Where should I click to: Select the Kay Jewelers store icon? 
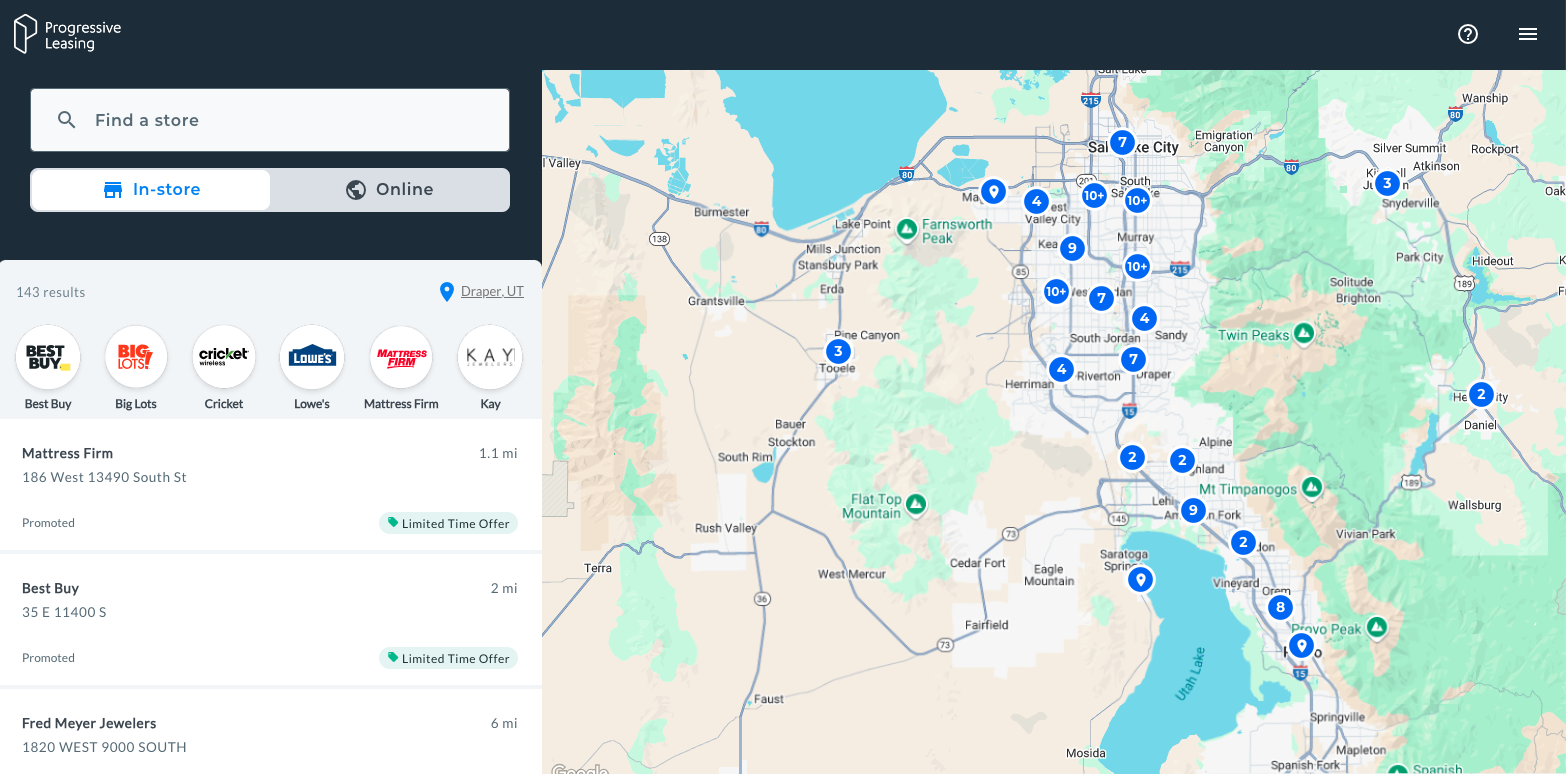tap(490, 357)
